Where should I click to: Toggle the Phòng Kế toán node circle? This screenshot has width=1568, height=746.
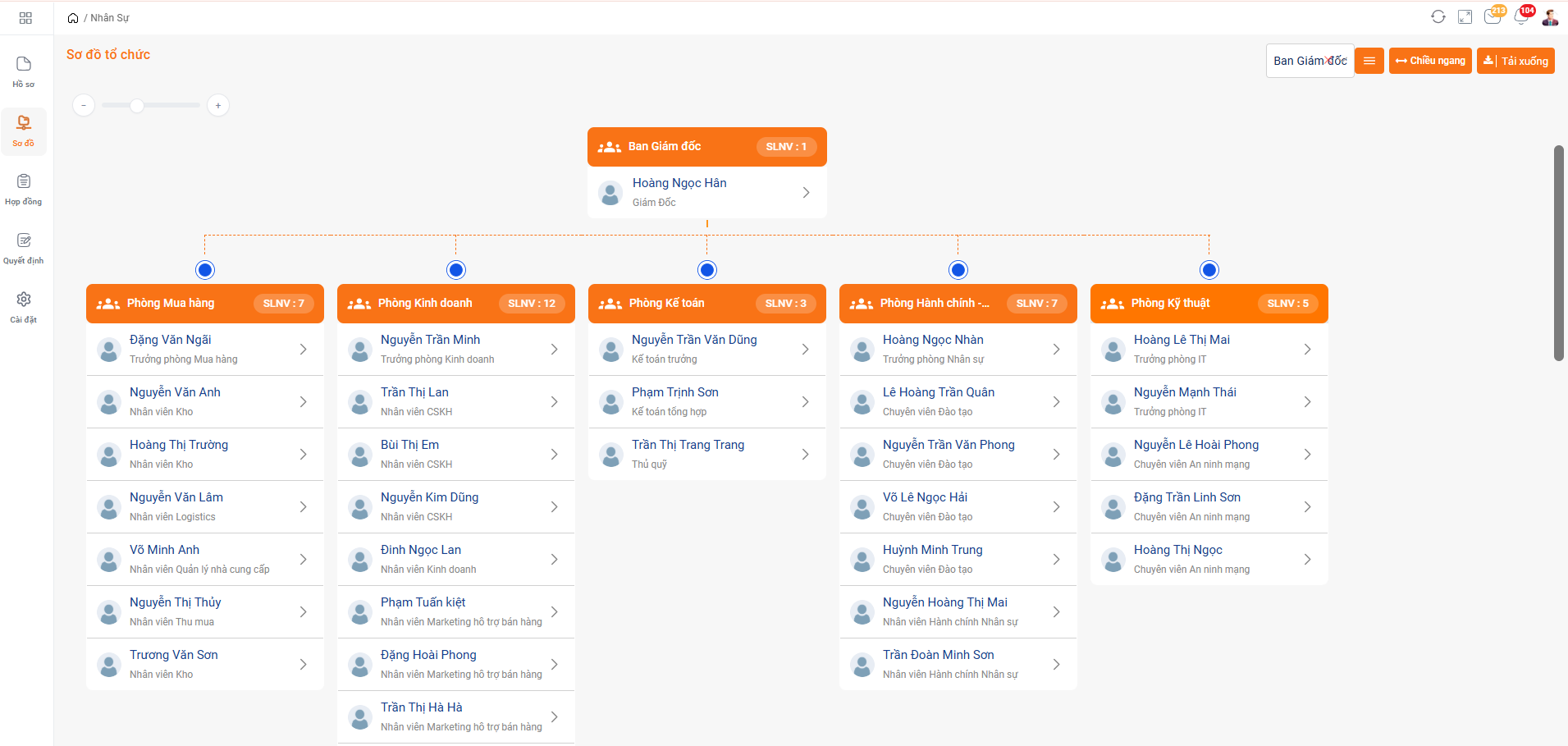point(707,270)
